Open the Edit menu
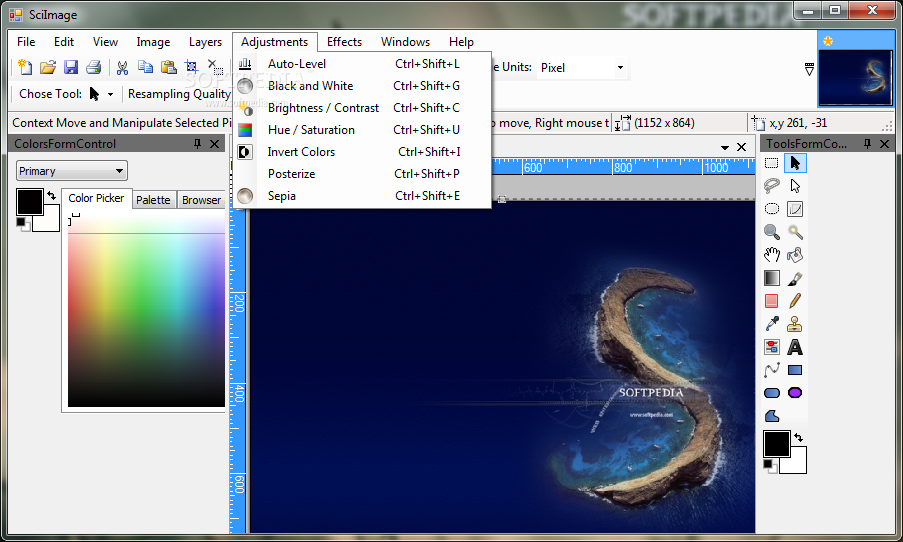 tap(64, 42)
